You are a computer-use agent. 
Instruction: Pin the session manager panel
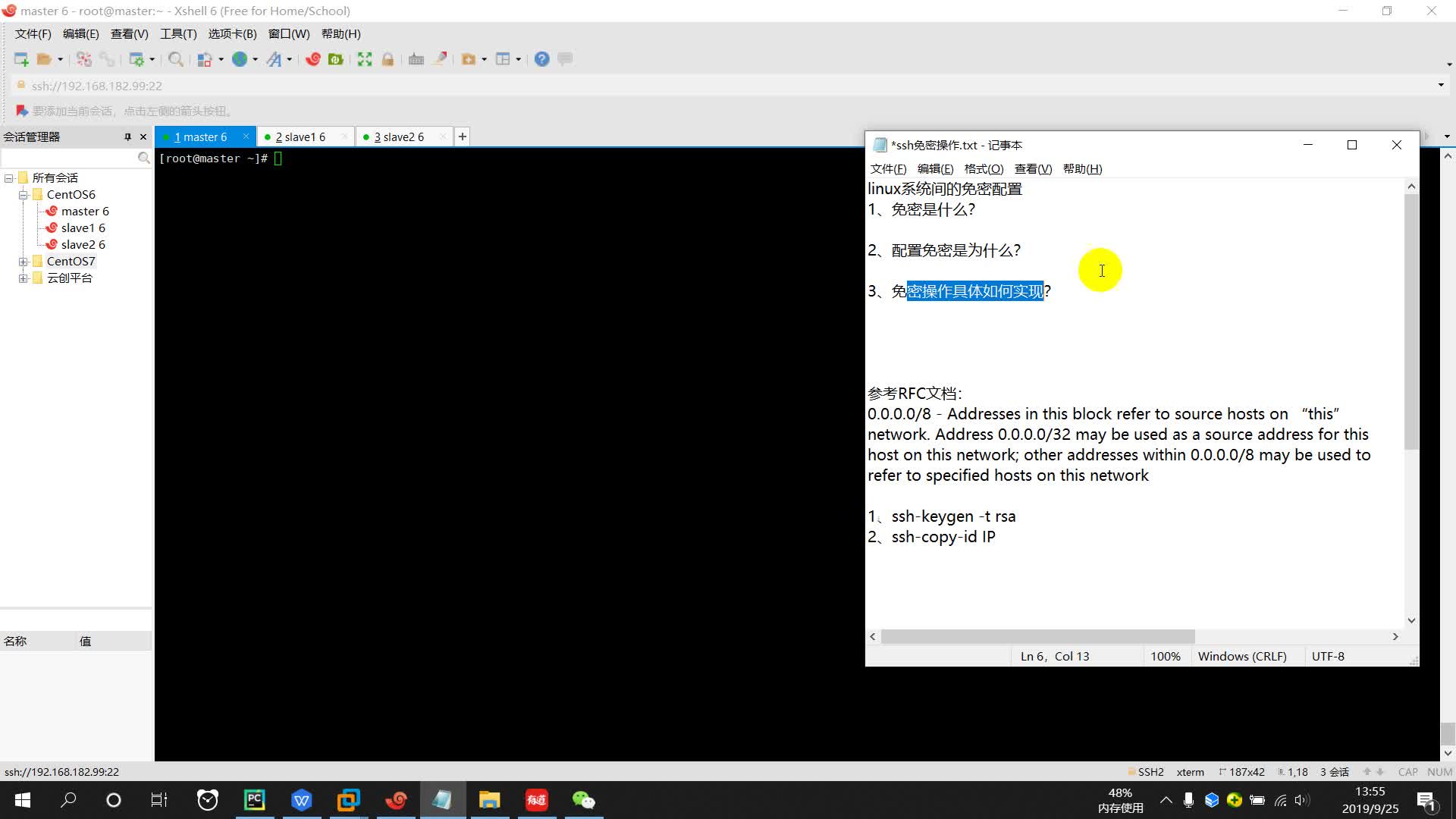click(127, 136)
